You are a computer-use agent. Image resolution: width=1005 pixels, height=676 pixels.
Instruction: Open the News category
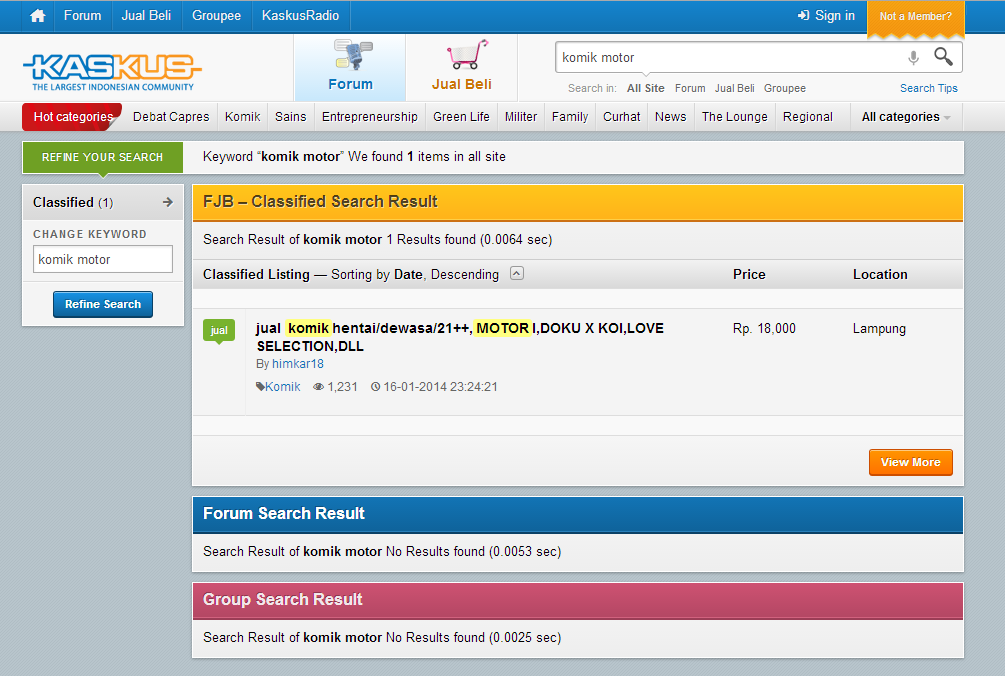point(670,117)
